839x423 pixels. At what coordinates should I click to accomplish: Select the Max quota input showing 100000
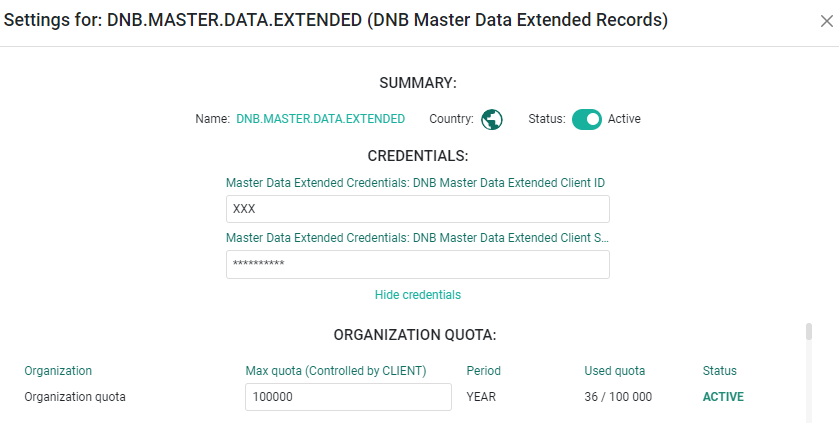[x=348, y=397]
